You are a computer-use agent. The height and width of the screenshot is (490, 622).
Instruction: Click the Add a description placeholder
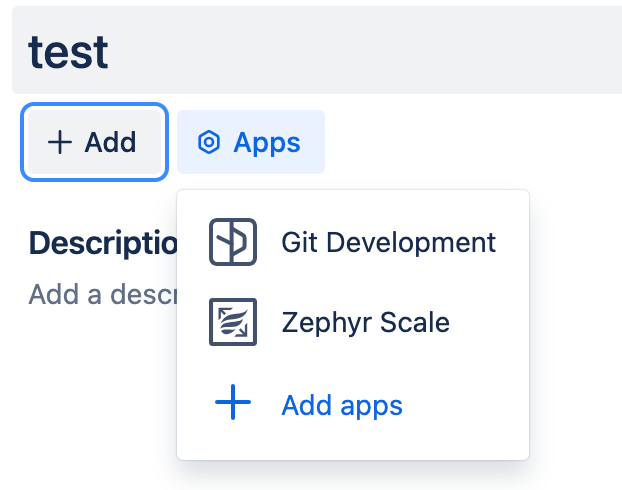(x=103, y=294)
